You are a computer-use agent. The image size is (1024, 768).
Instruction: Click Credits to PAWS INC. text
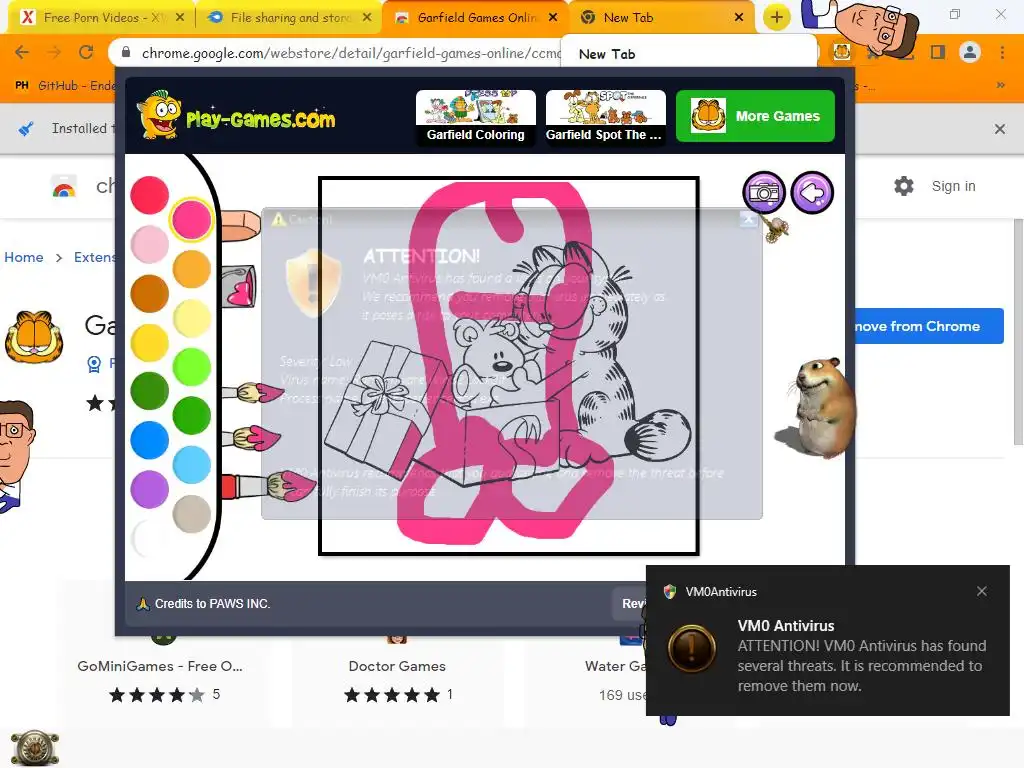pyautogui.click(x=212, y=603)
